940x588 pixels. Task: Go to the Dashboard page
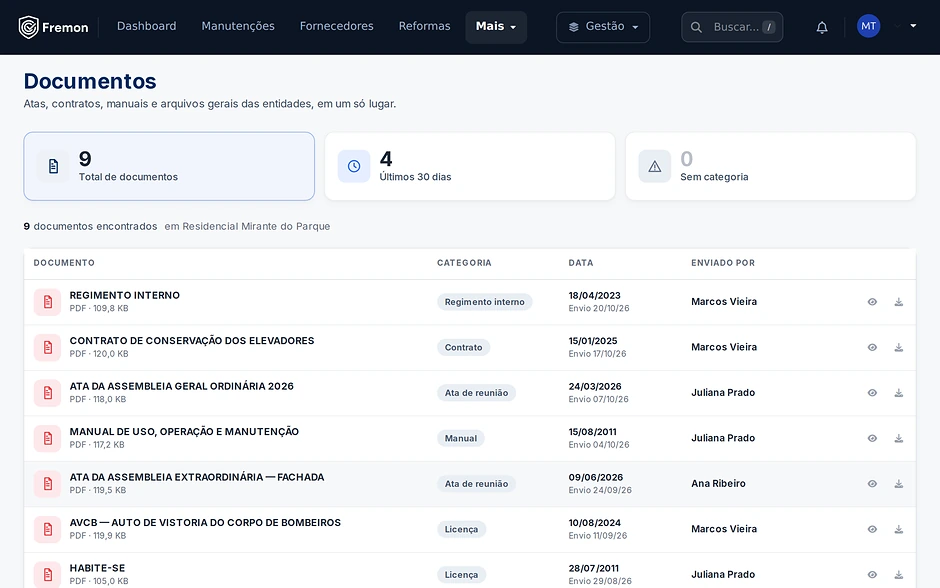[x=146, y=26]
